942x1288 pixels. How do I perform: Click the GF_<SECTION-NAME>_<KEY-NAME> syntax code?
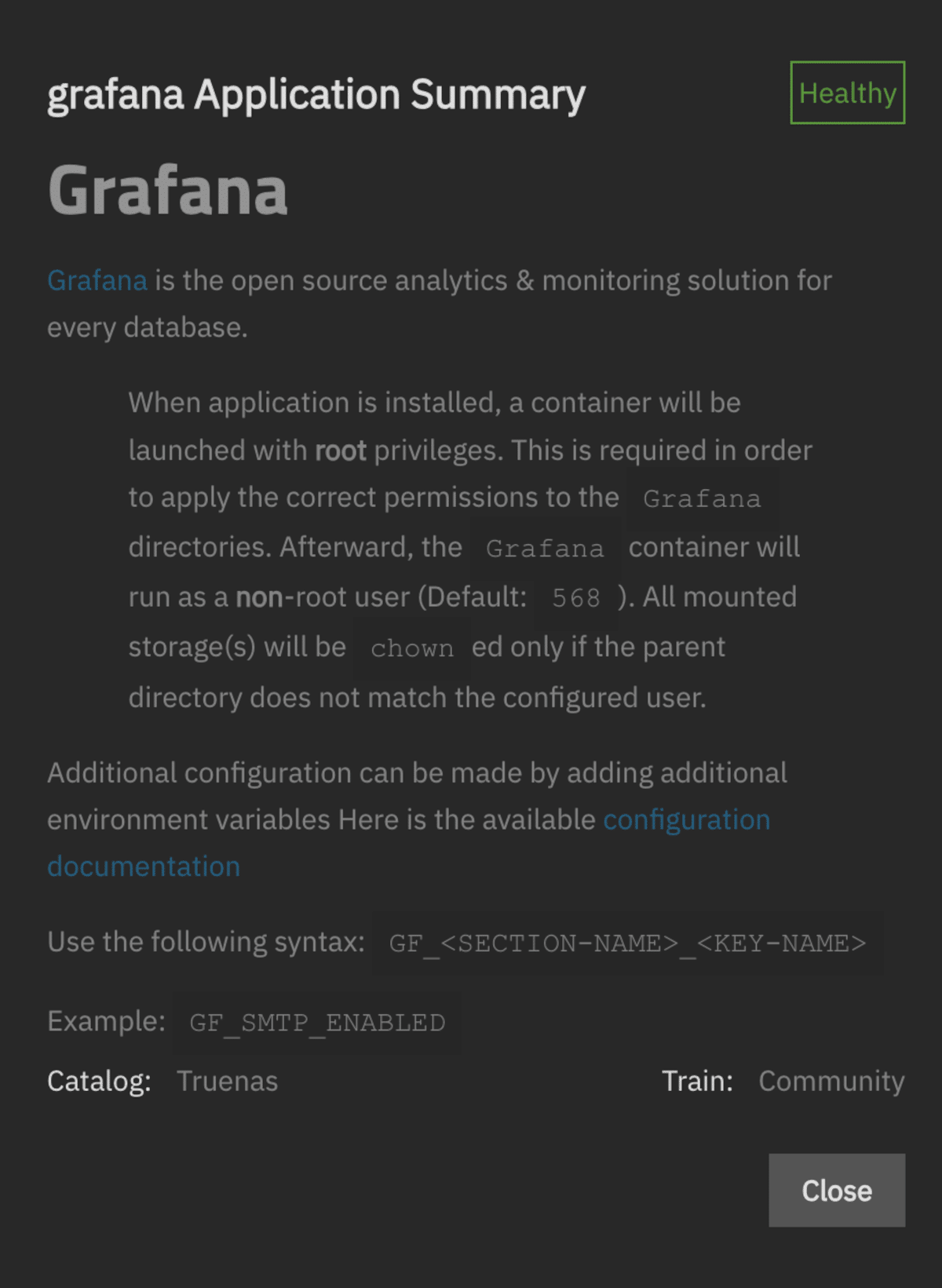coord(628,943)
